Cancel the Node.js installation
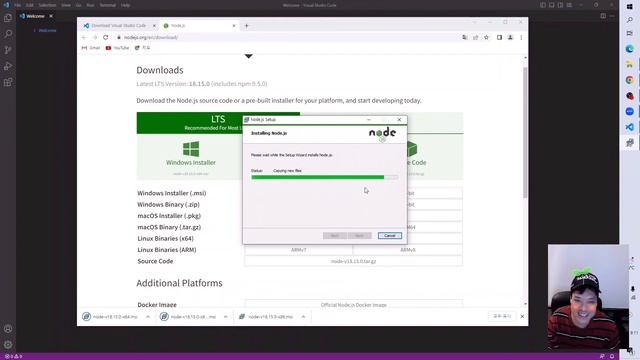The width and height of the screenshot is (640, 360). [x=390, y=236]
